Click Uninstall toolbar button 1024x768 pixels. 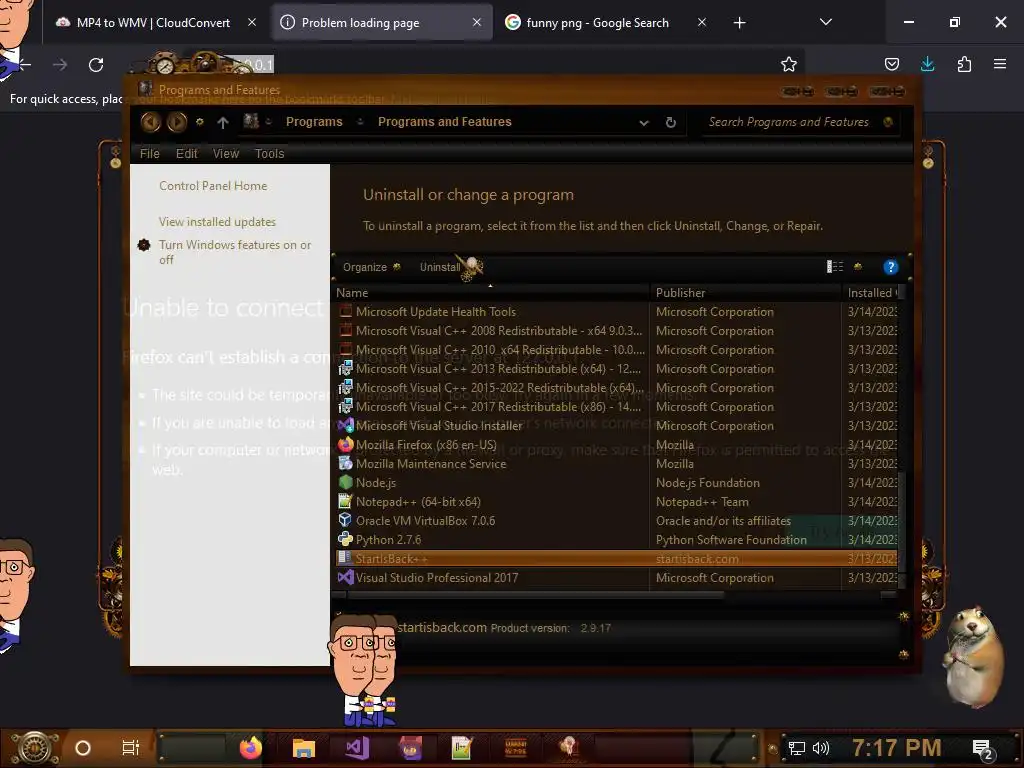tap(440, 267)
